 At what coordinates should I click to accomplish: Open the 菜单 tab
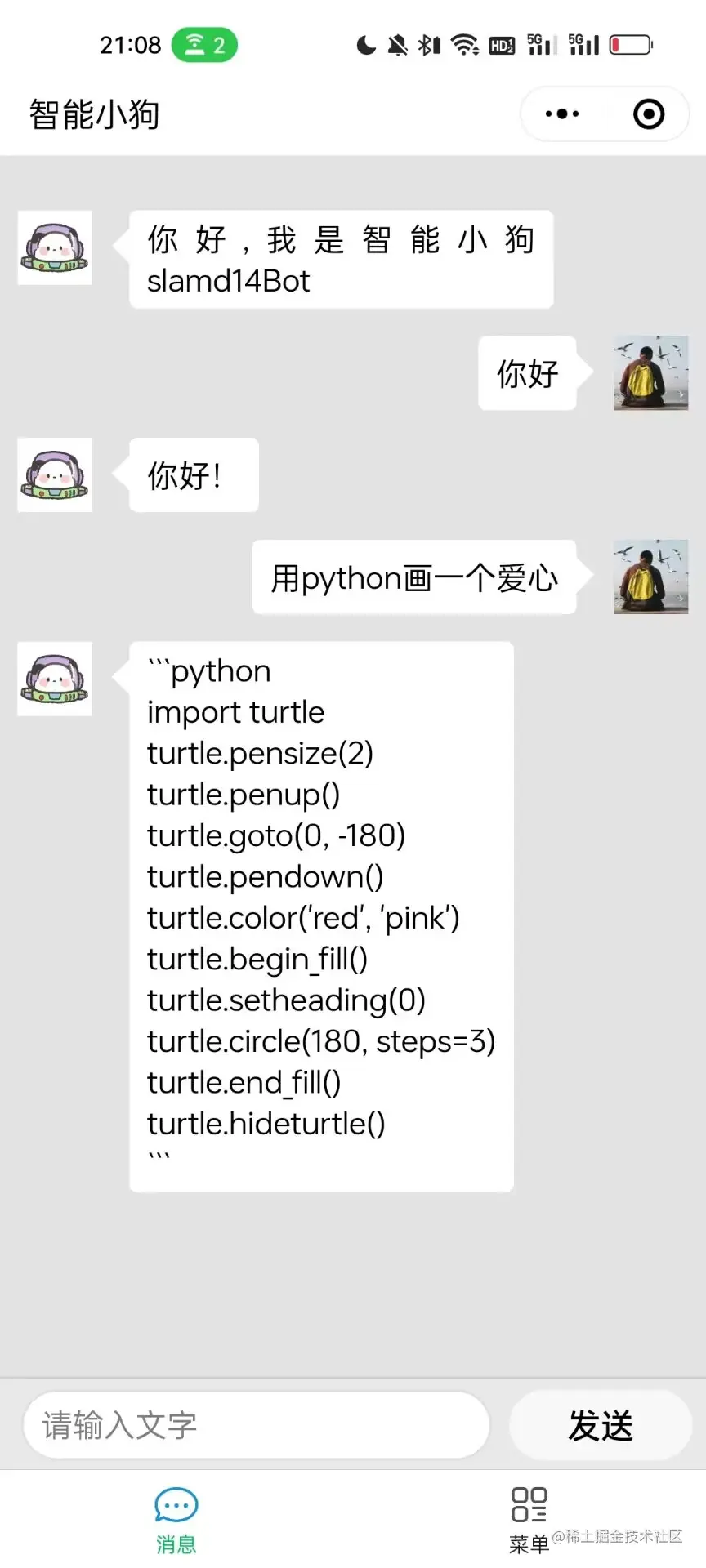click(529, 1521)
